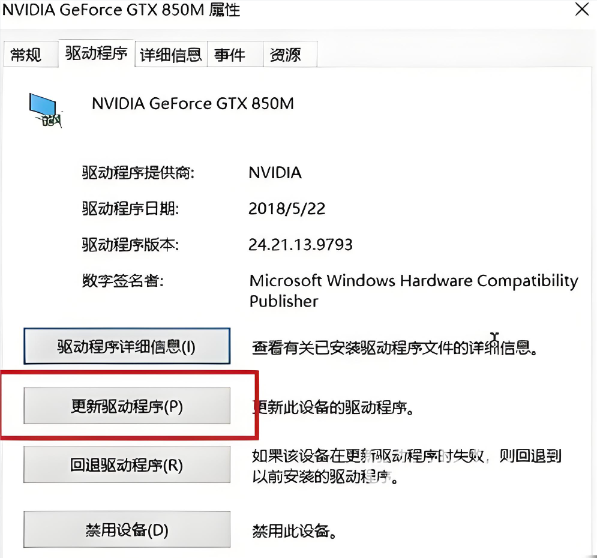The height and width of the screenshot is (558, 597).
Task: Click the NVIDIA GeForce GTX 850M device name
Action: 193,104
